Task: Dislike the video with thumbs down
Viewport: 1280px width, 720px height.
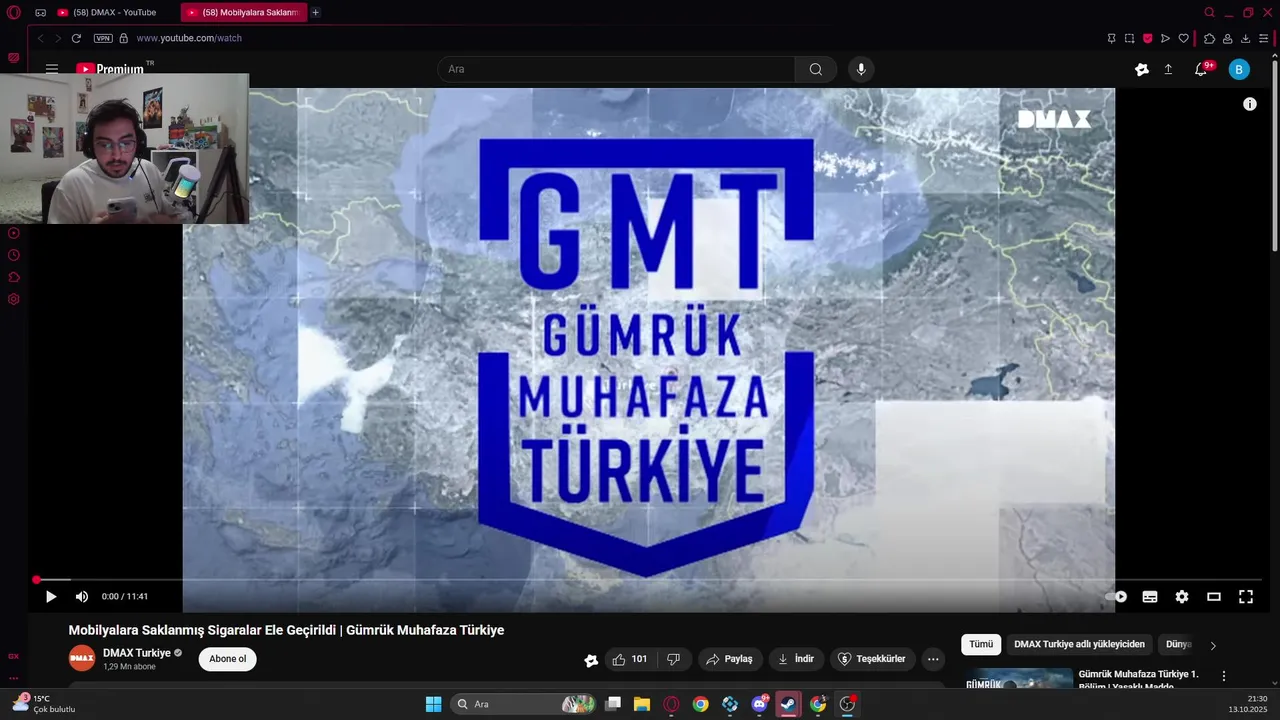Action: click(x=674, y=659)
